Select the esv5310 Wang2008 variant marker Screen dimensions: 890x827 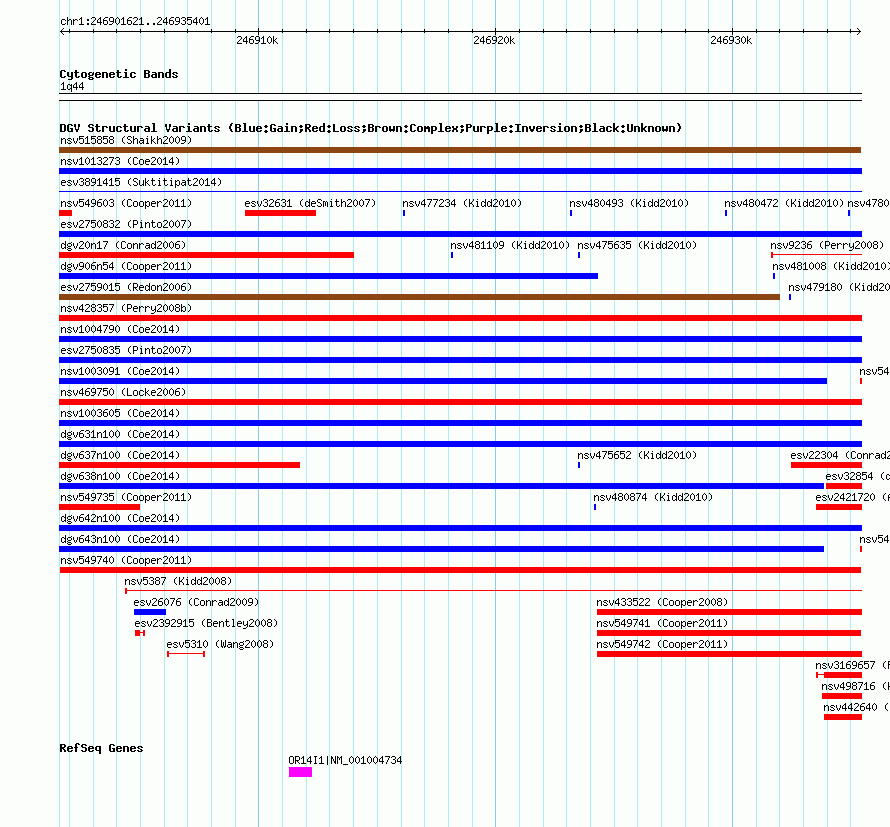click(186, 654)
